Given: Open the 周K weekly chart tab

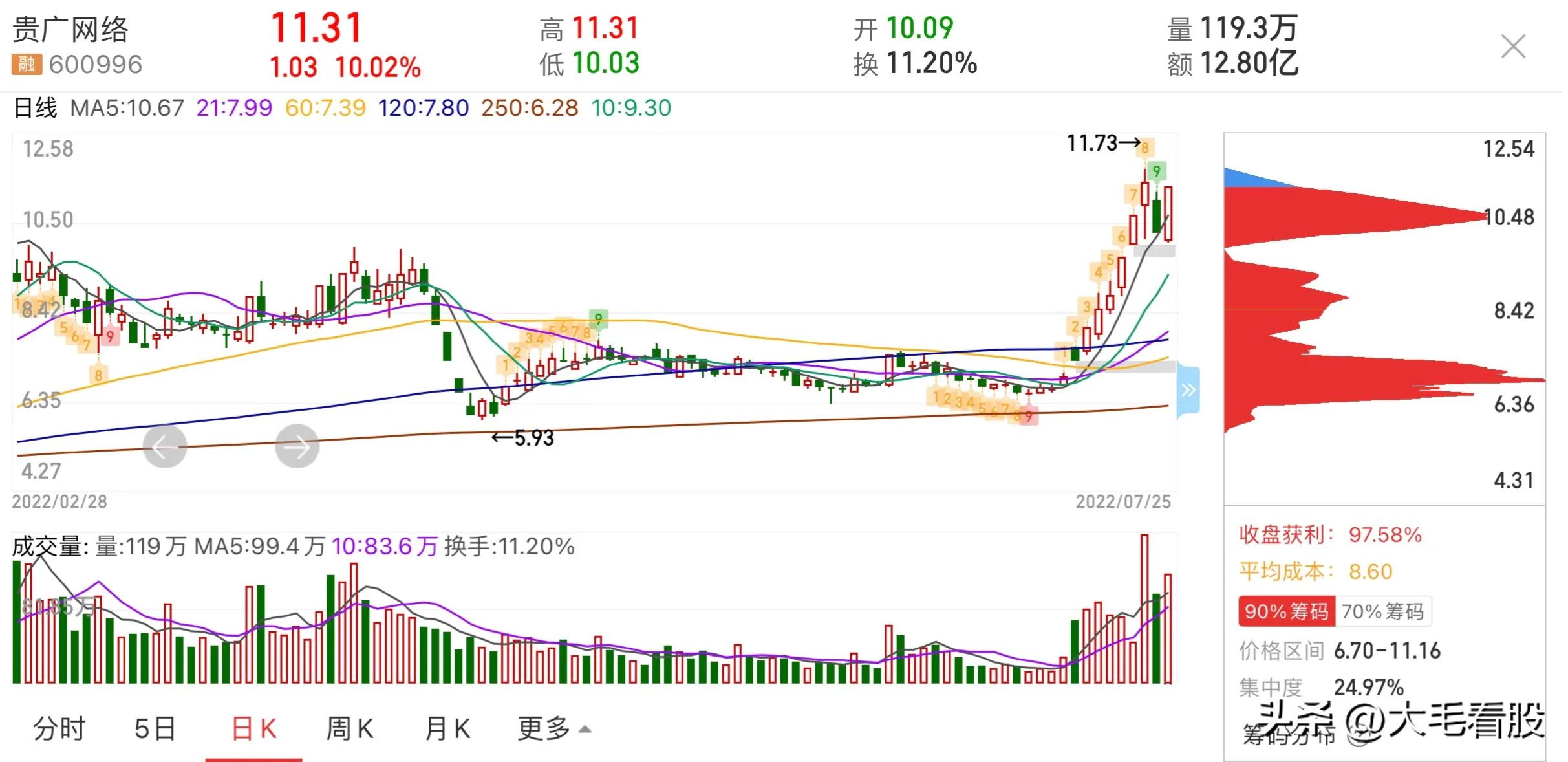Looking at the screenshot, I should point(350,729).
